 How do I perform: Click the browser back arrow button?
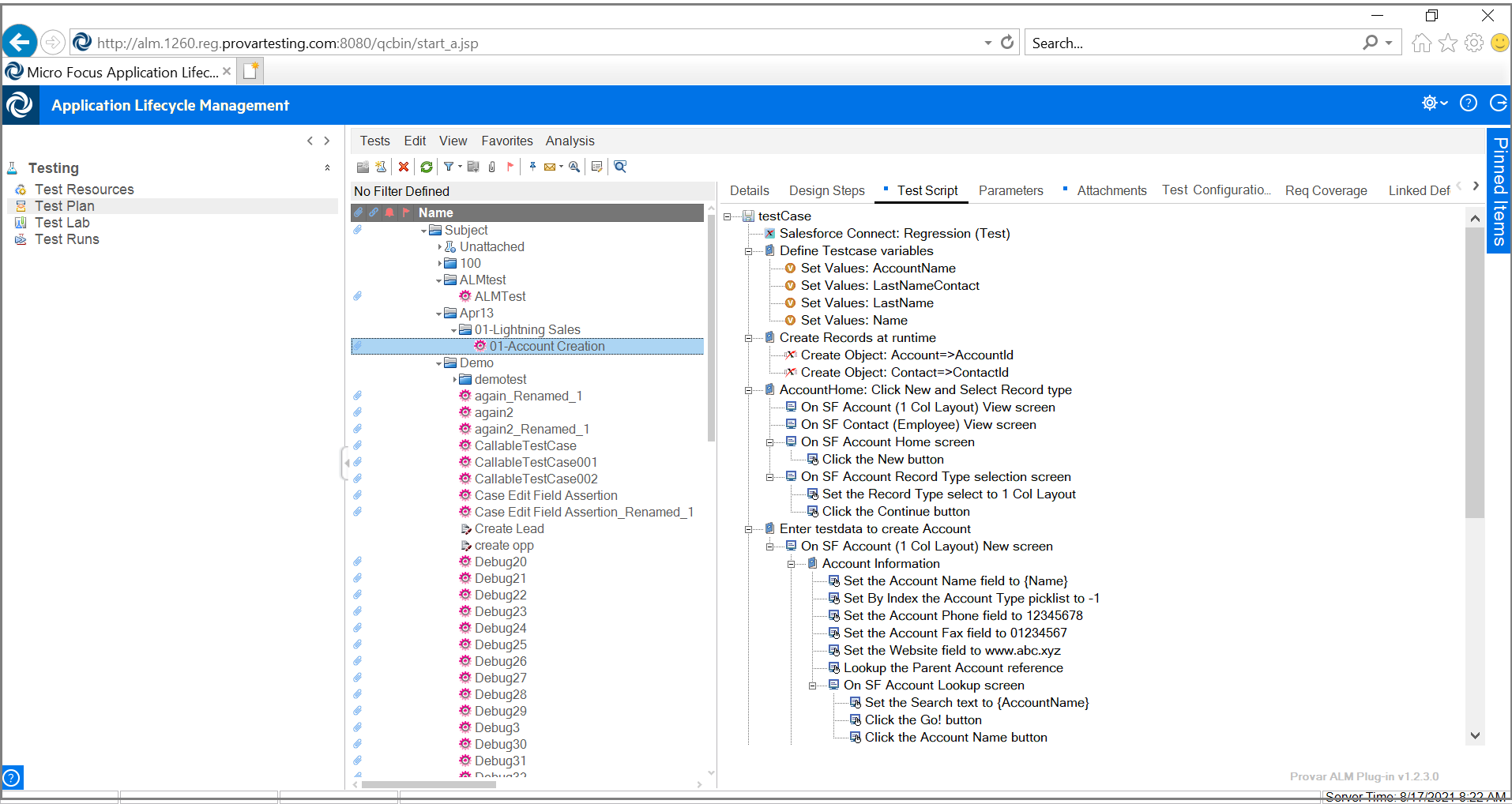[20, 41]
